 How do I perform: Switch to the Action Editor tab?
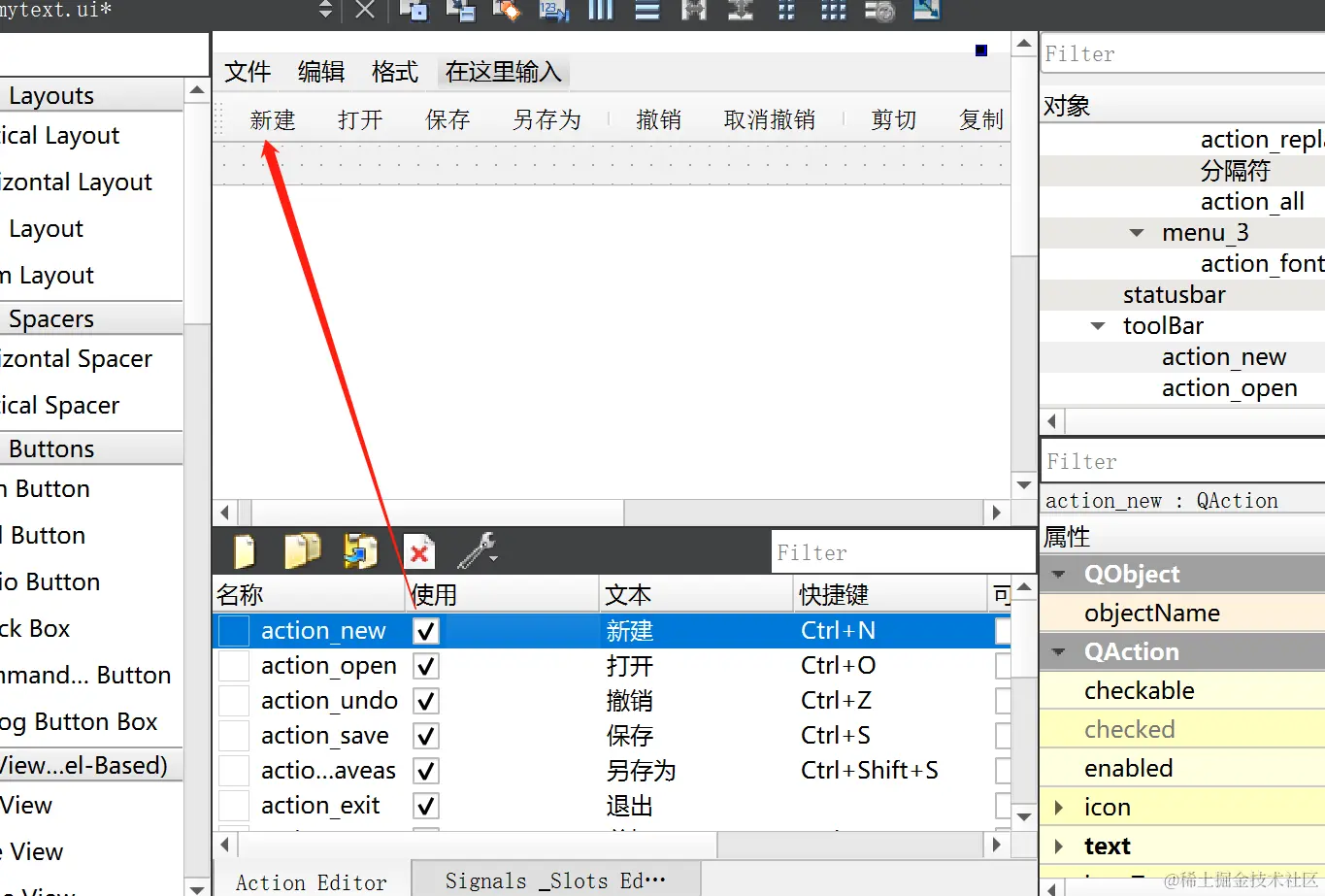(311, 881)
